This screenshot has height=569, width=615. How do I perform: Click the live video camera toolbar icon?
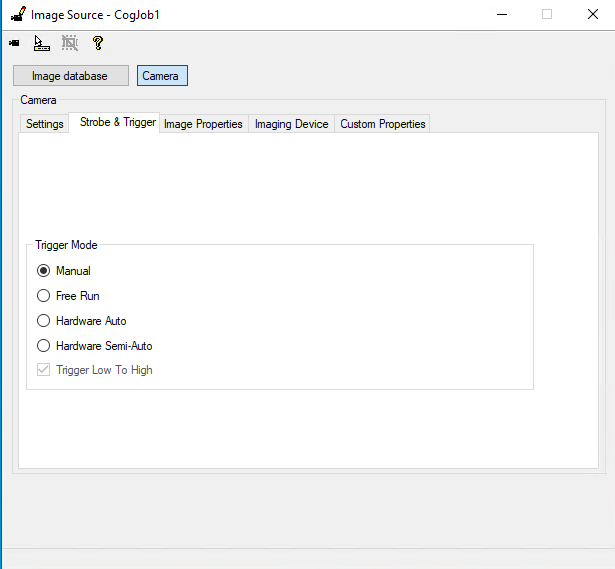coord(14,43)
